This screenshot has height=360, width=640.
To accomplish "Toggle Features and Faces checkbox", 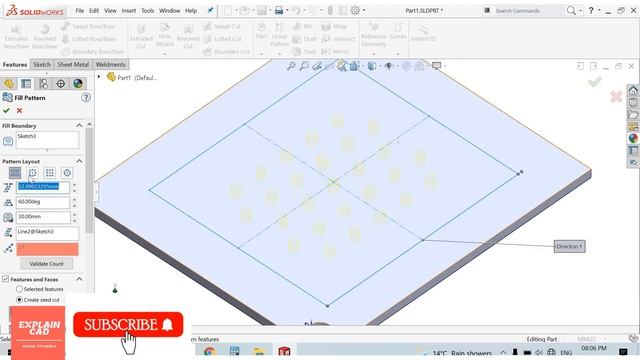I will click(x=5, y=279).
